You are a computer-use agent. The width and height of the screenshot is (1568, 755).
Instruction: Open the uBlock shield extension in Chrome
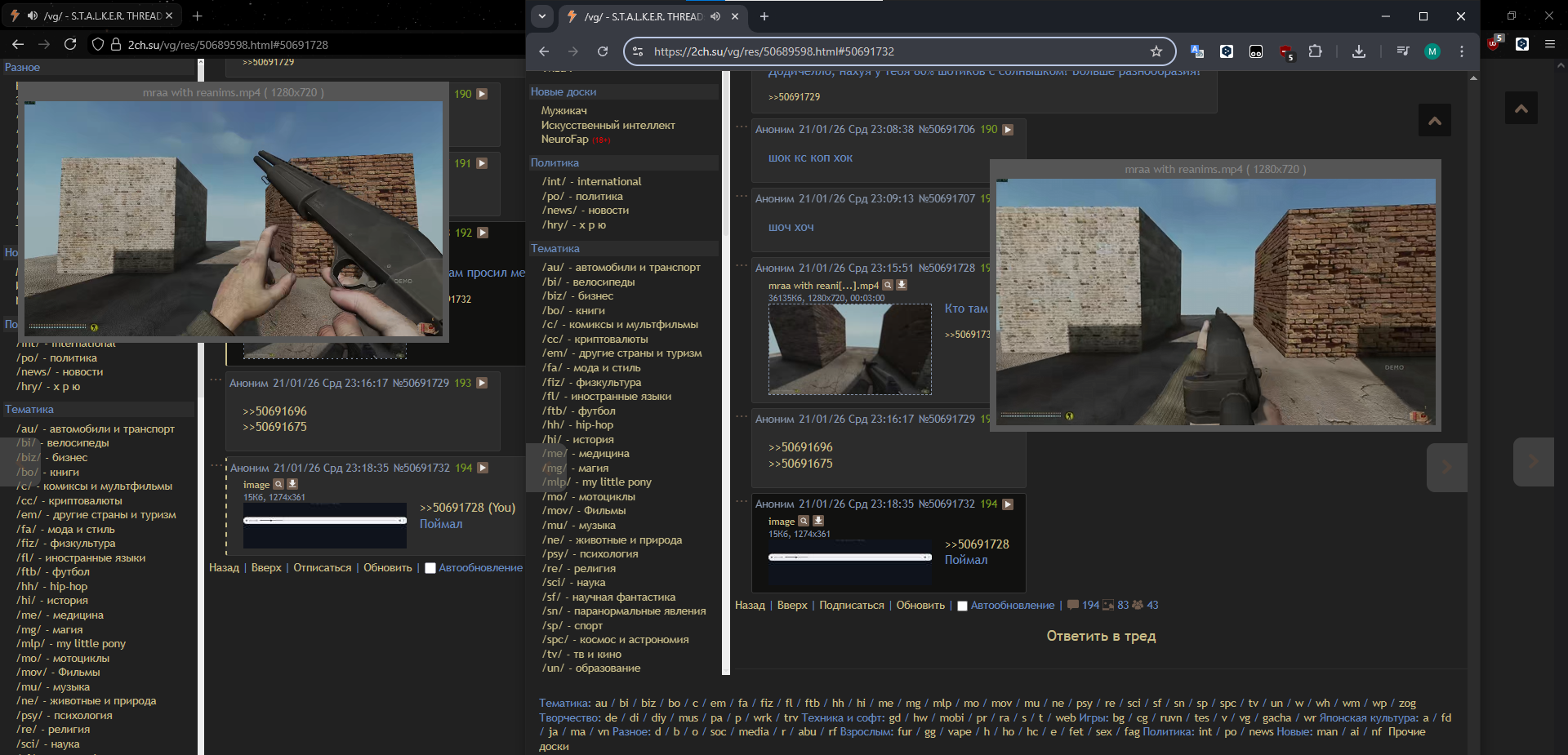pos(1286,52)
